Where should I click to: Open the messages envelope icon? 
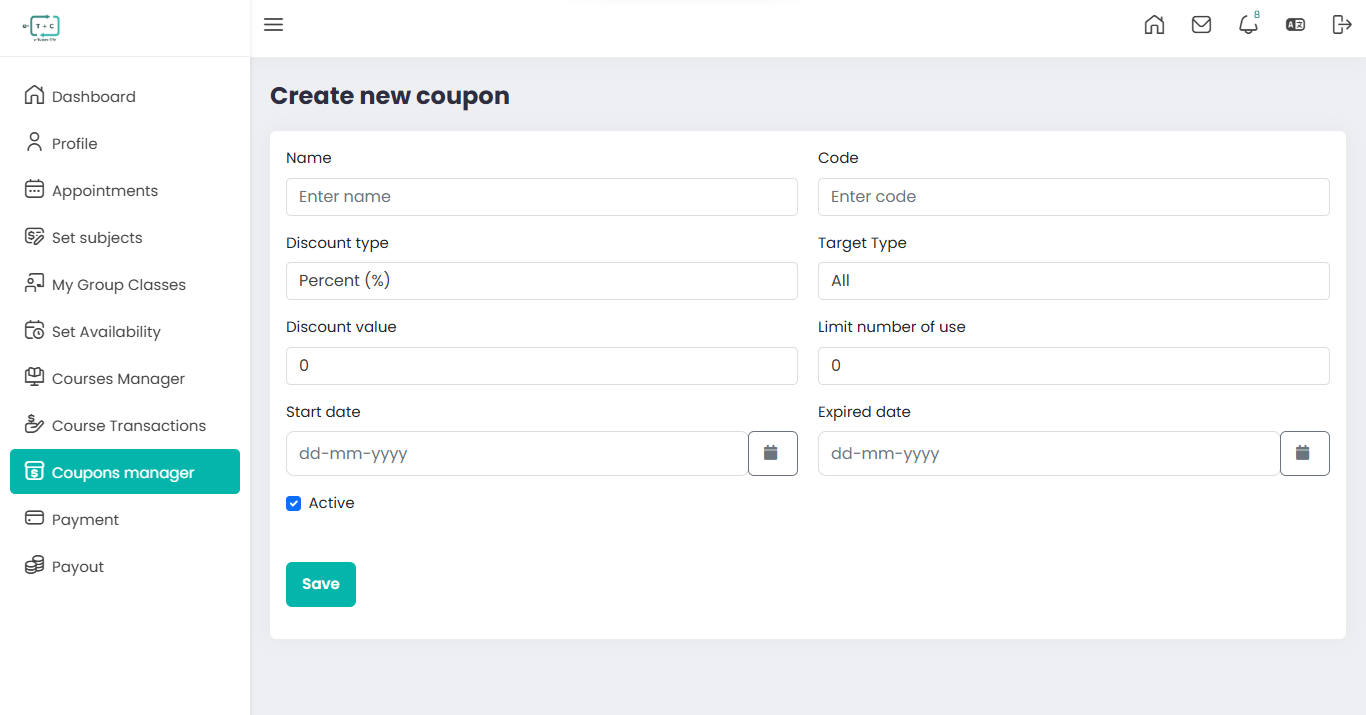point(1201,25)
